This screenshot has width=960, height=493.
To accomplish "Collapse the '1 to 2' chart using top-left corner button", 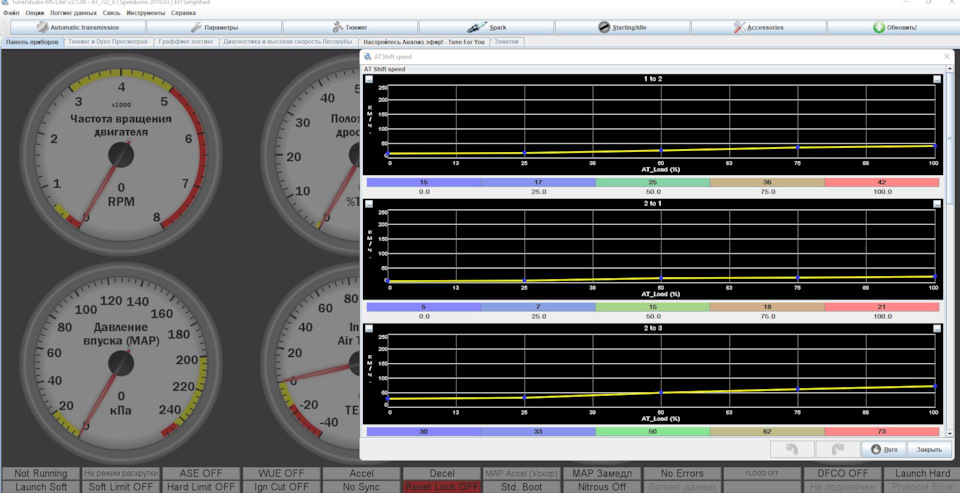I will coord(369,79).
